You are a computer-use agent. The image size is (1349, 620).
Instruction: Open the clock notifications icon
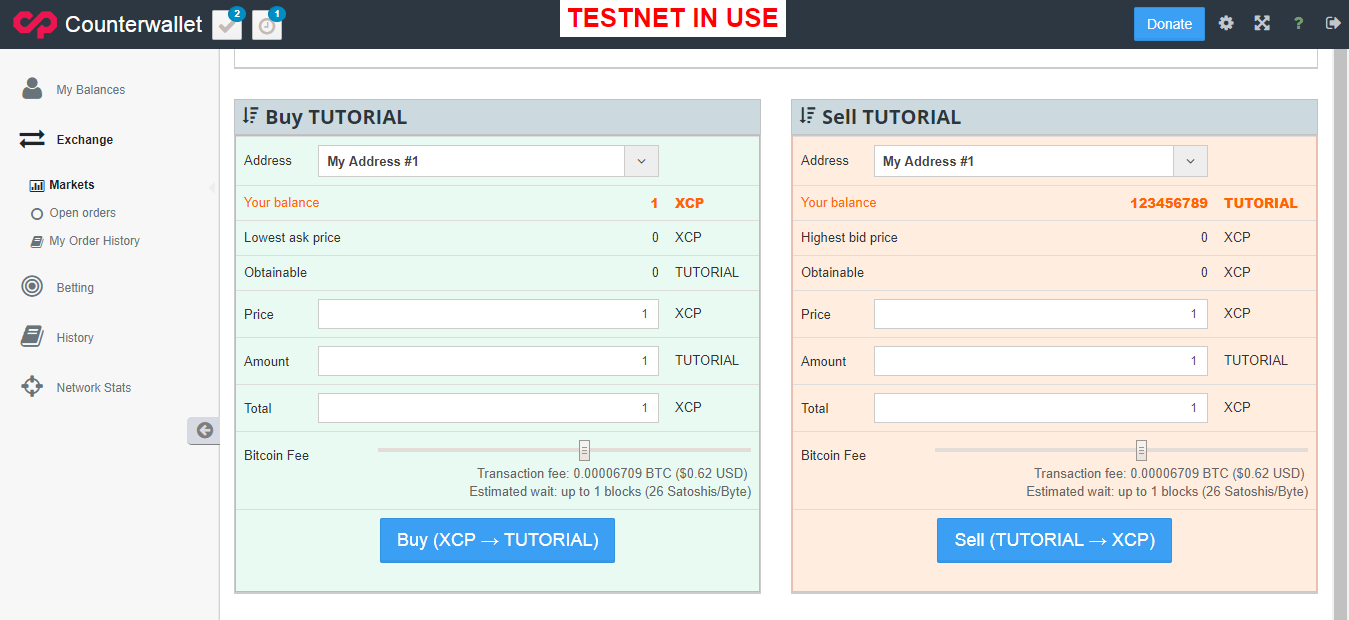[267, 25]
